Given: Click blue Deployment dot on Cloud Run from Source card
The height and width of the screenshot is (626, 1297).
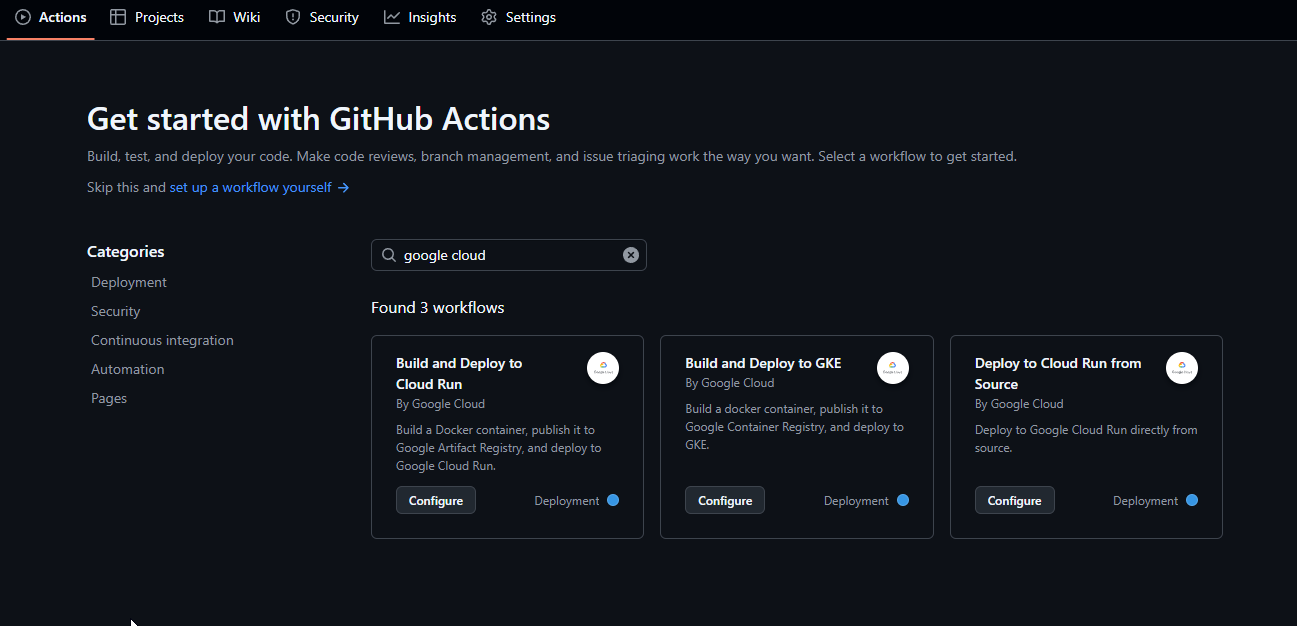Looking at the screenshot, I should (x=1192, y=500).
